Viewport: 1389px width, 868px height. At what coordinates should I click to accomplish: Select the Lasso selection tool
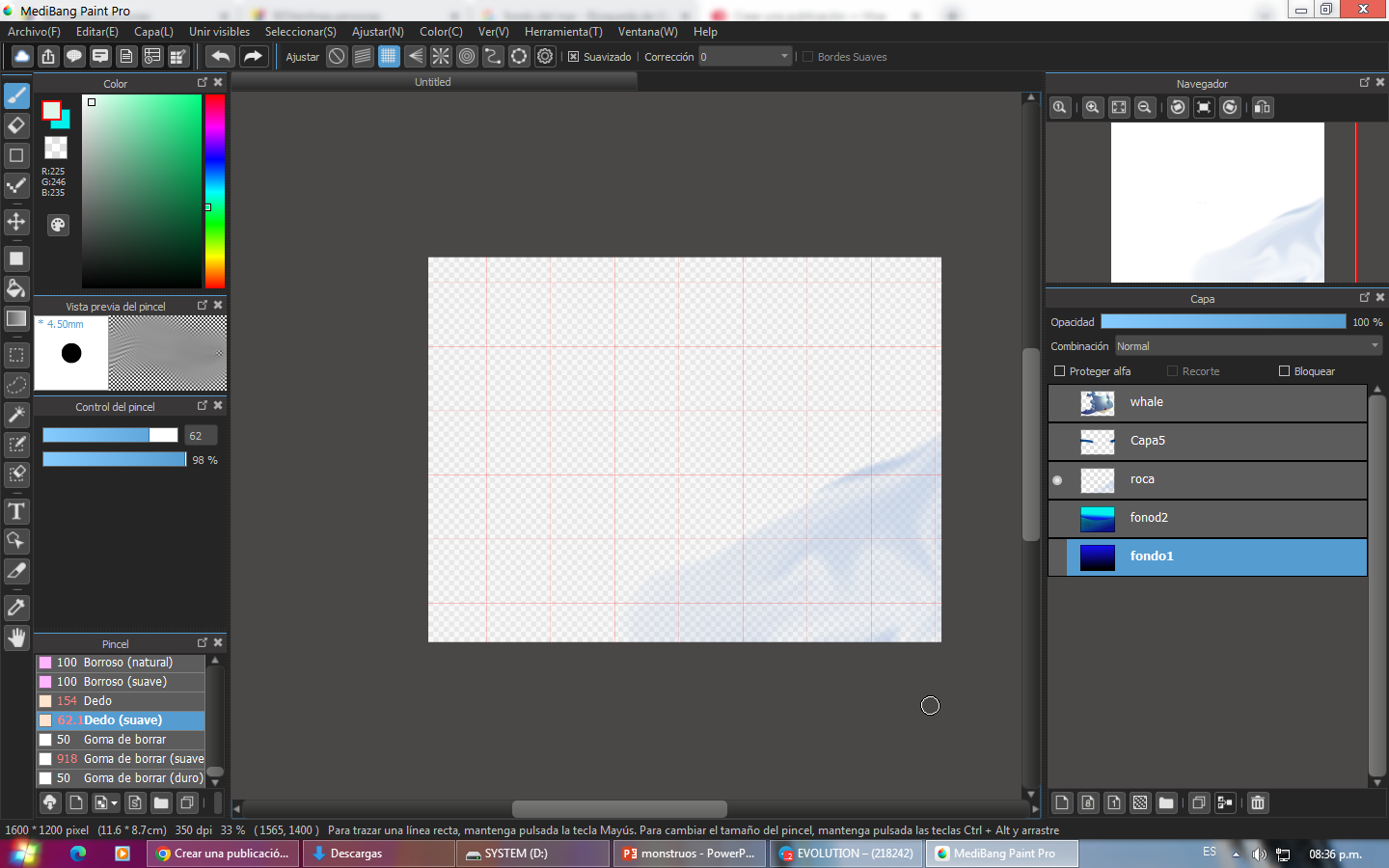16,385
